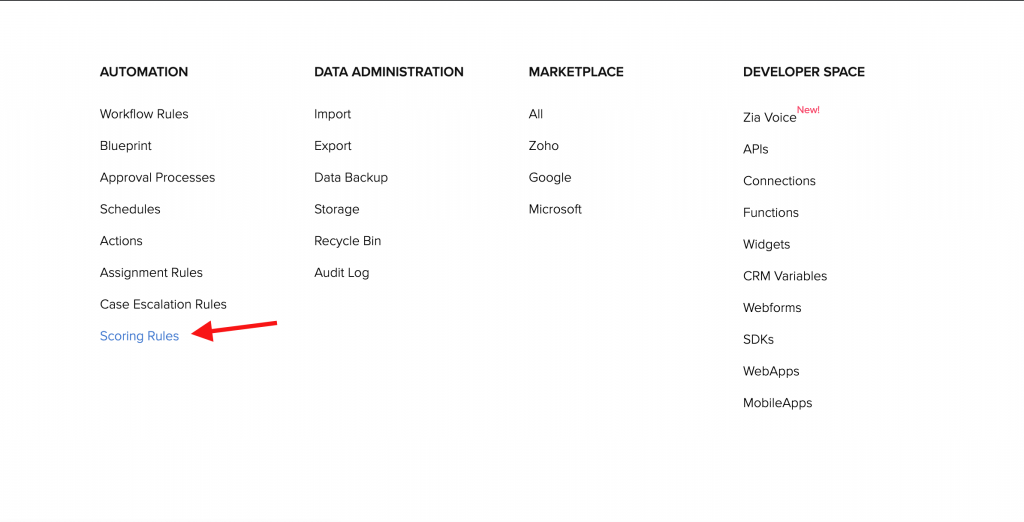Open the Import option

pos(332,114)
